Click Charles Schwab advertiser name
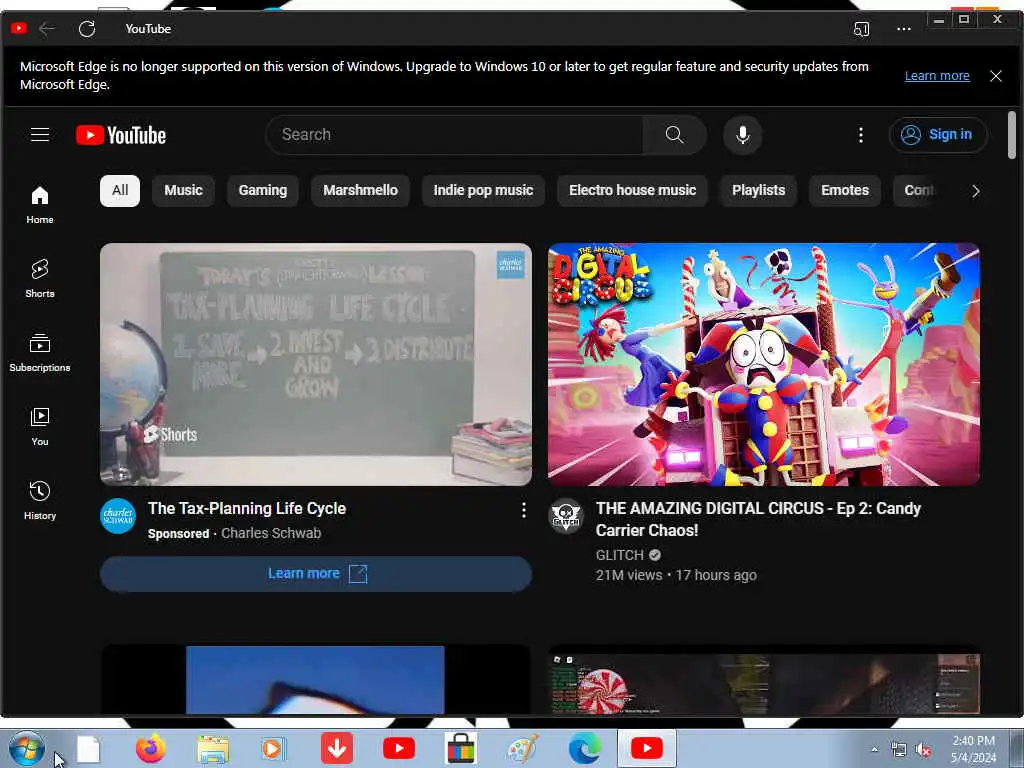 [x=271, y=534]
